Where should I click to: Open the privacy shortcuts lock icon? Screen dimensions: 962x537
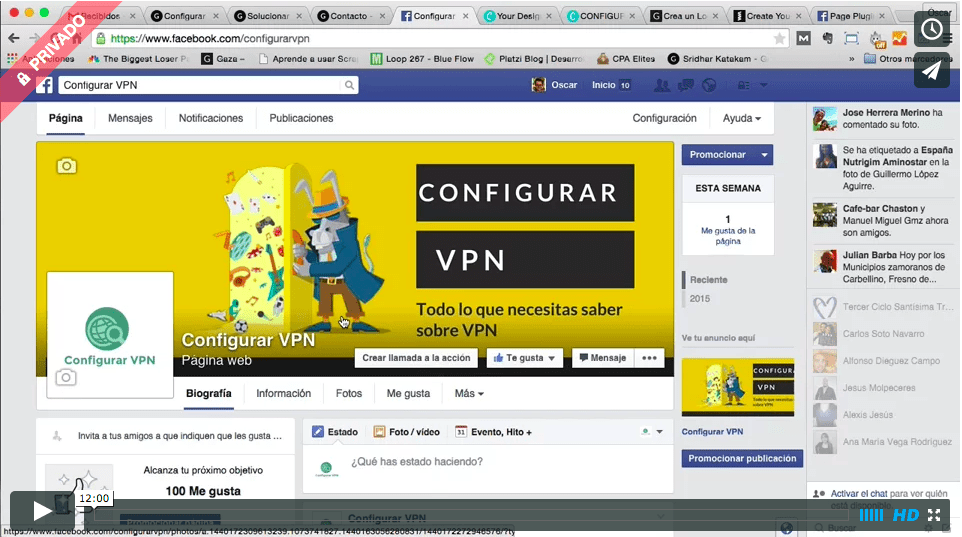click(743, 85)
